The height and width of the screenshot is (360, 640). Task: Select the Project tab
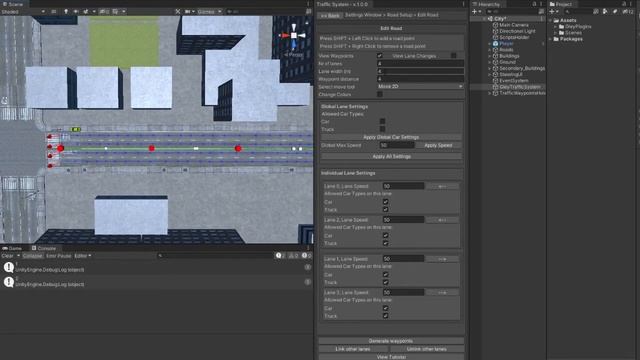(x=561, y=4)
